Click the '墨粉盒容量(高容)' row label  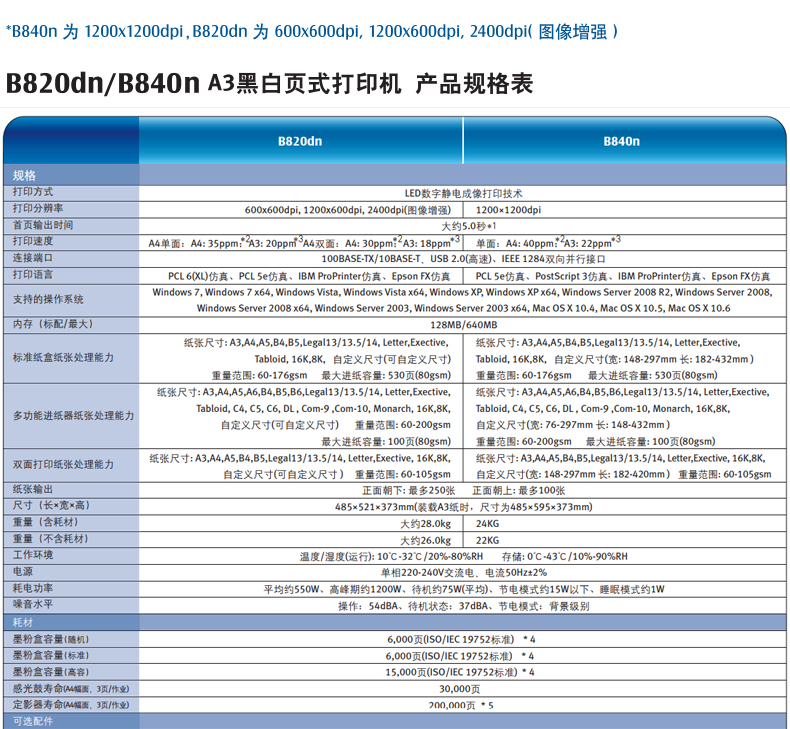[50, 672]
